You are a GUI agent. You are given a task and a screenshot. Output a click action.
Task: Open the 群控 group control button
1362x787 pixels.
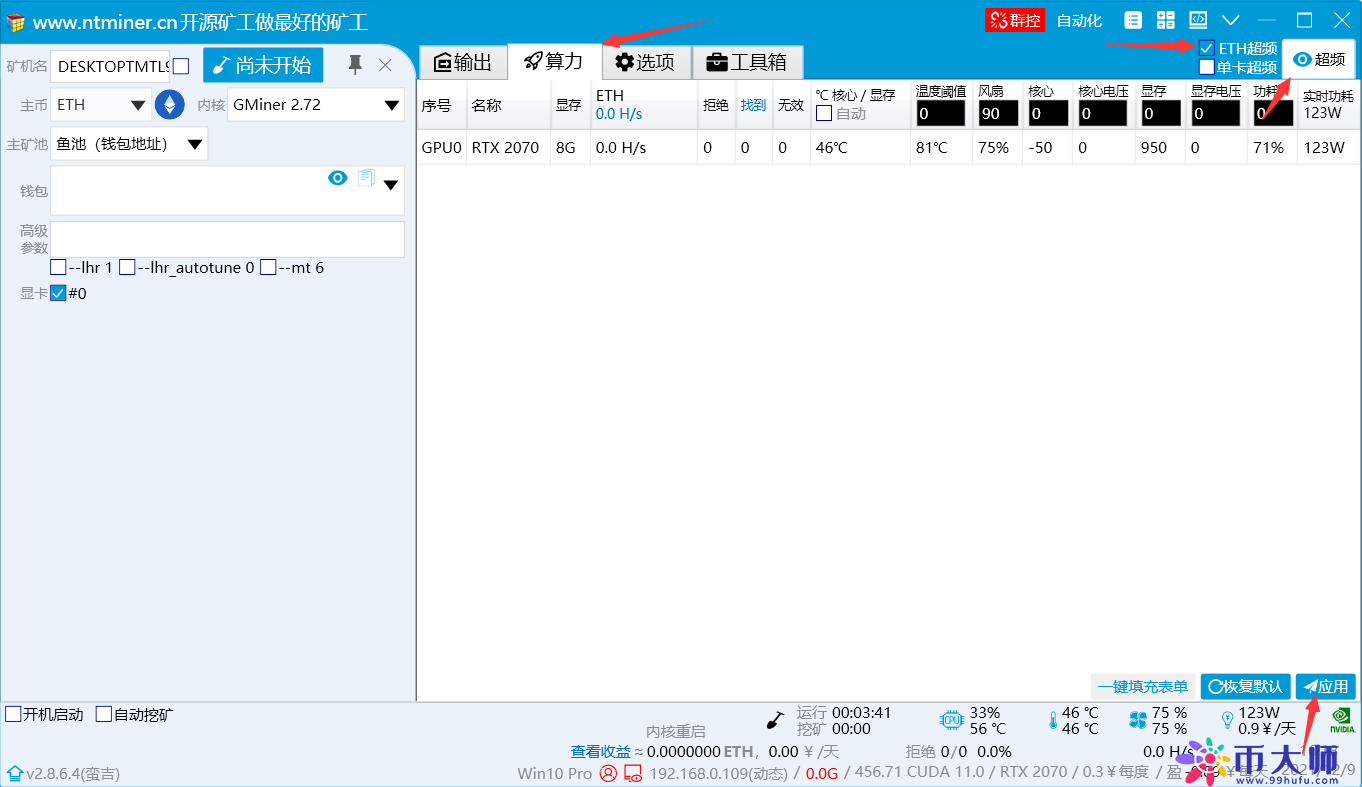[x=1015, y=20]
